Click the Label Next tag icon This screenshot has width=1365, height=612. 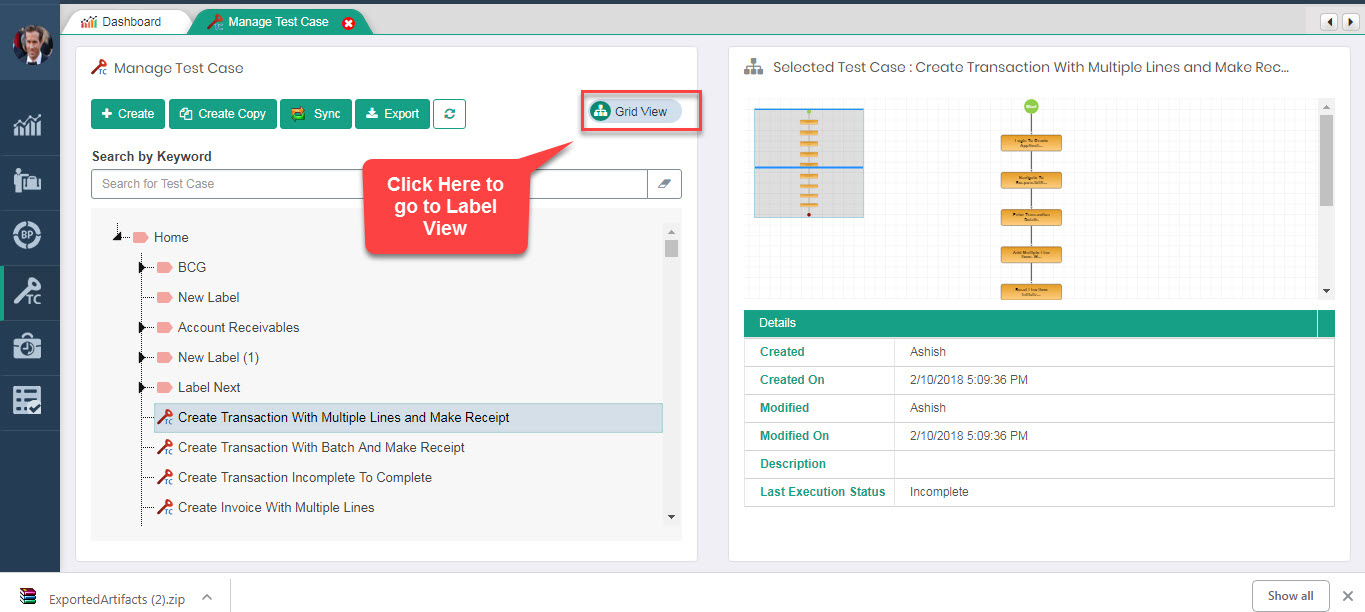(x=164, y=387)
